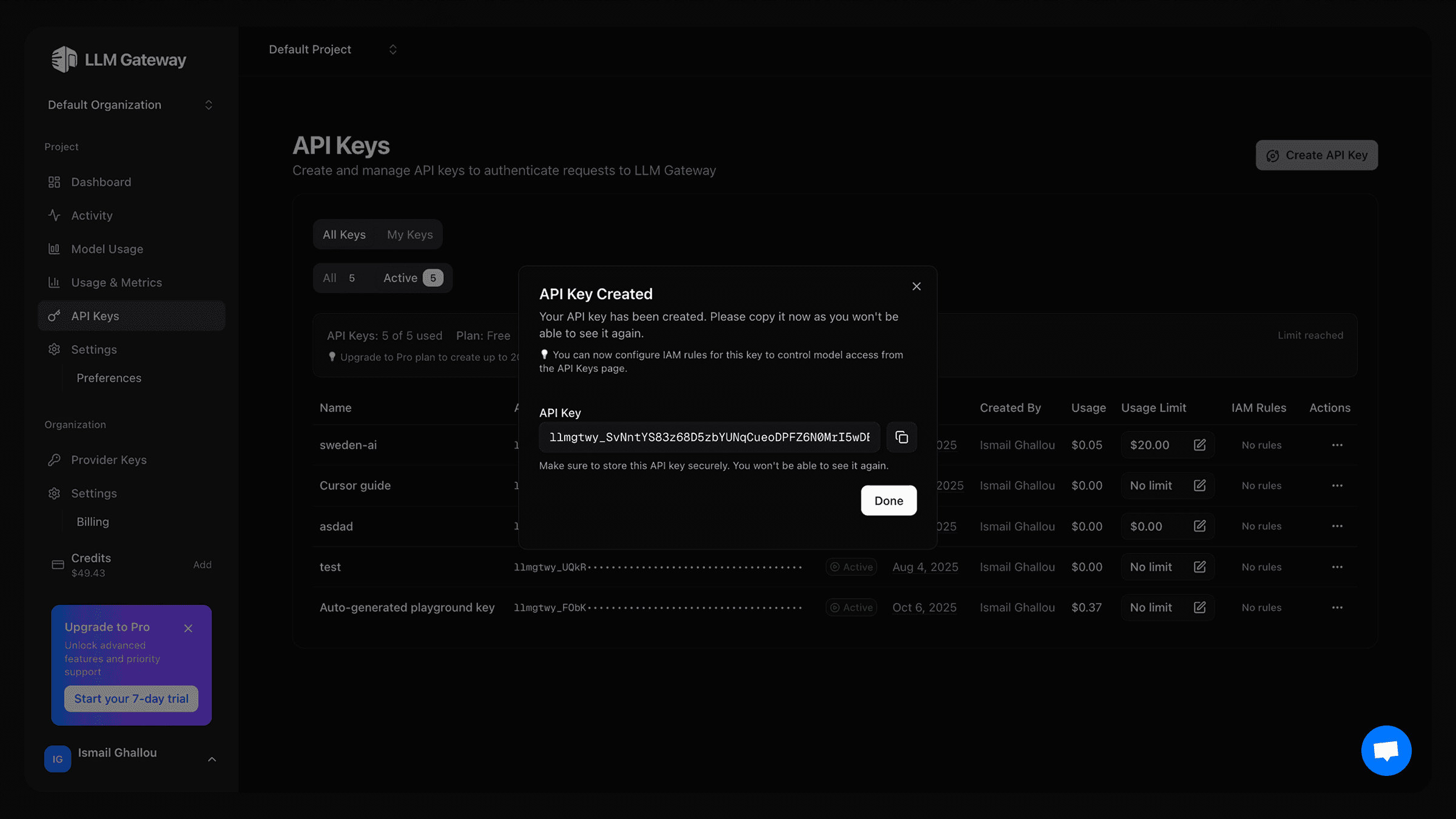Copy the newly created API key
1456x819 pixels.
(902, 437)
